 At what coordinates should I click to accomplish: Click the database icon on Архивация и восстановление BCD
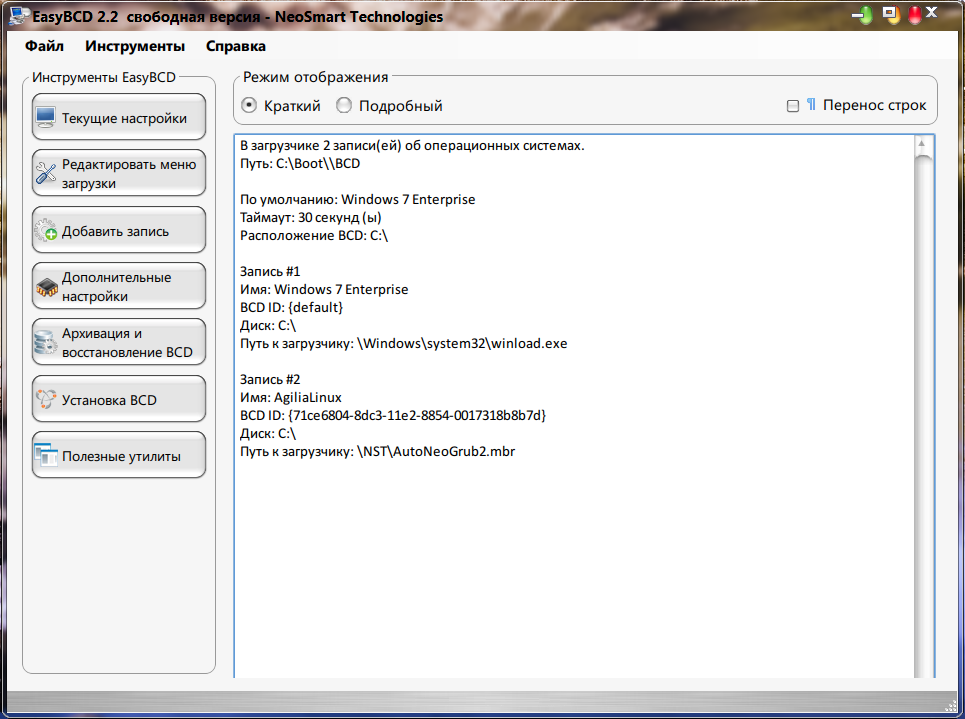(x=46, y=343)
